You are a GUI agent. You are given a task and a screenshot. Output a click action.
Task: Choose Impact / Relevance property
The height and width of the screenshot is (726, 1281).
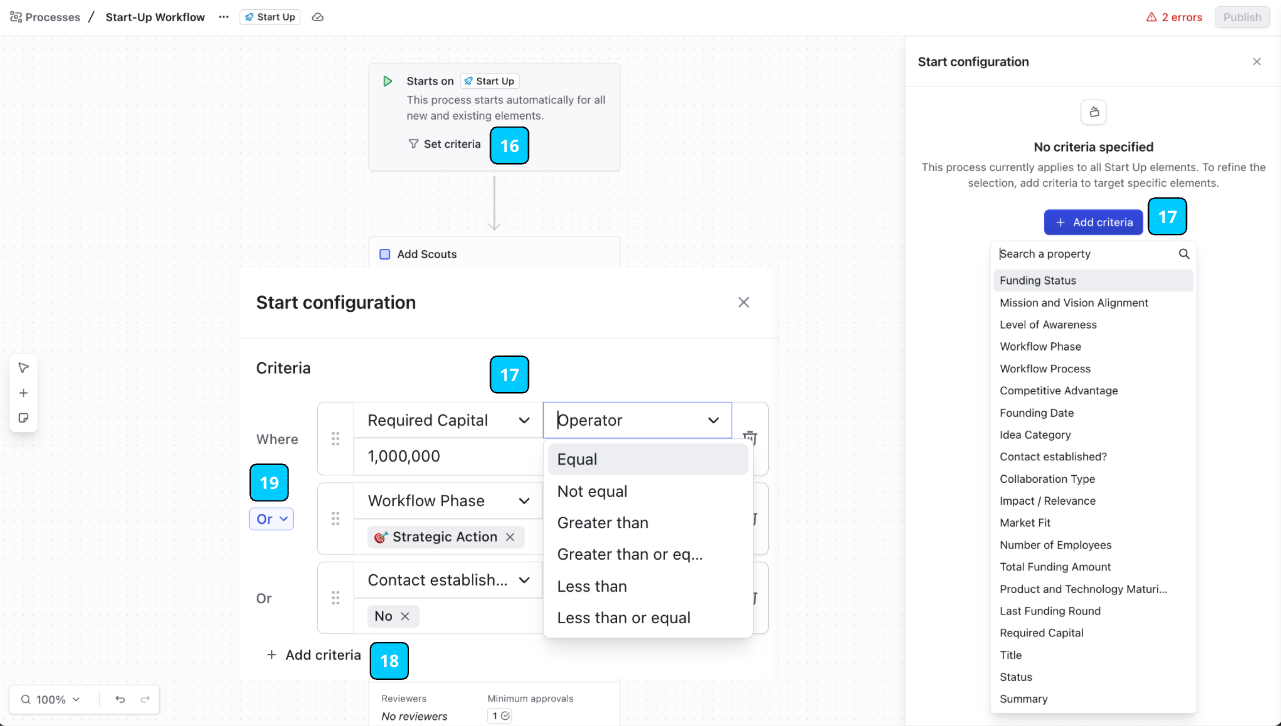1093,501
